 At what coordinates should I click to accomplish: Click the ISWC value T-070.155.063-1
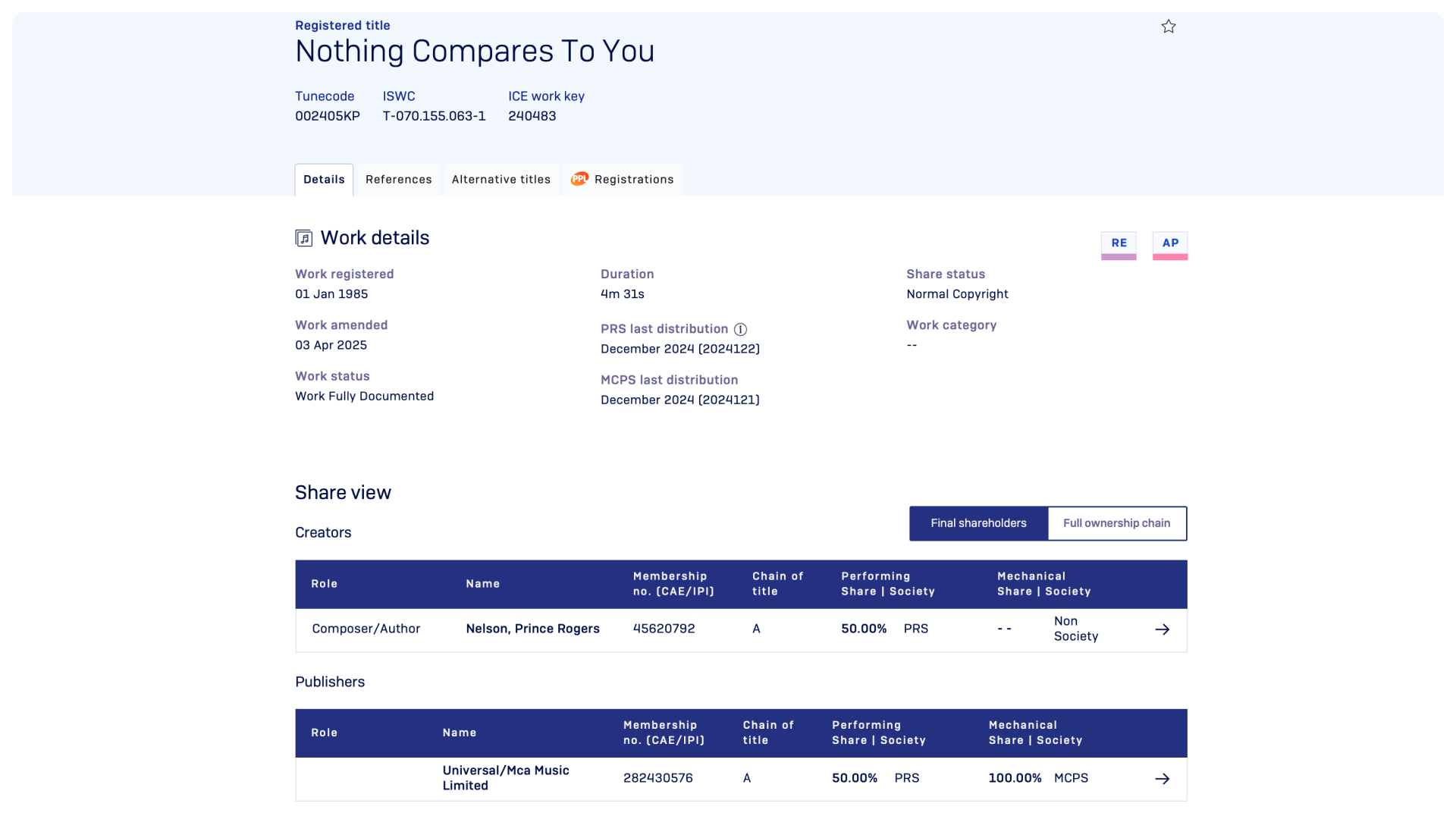[x=434, y=116]
